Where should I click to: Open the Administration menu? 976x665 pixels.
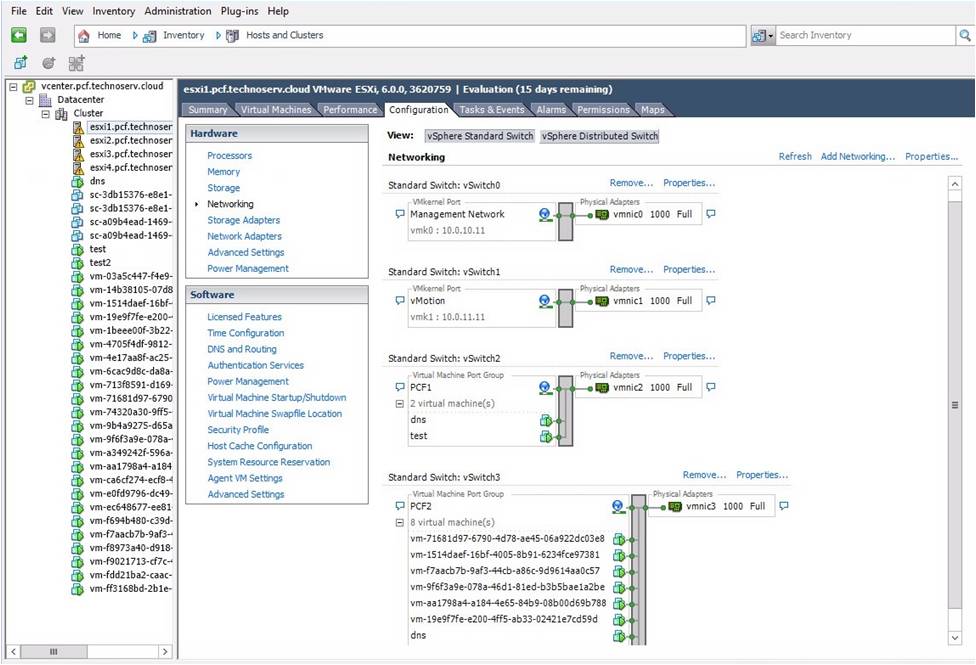click(x=177, y=11)
